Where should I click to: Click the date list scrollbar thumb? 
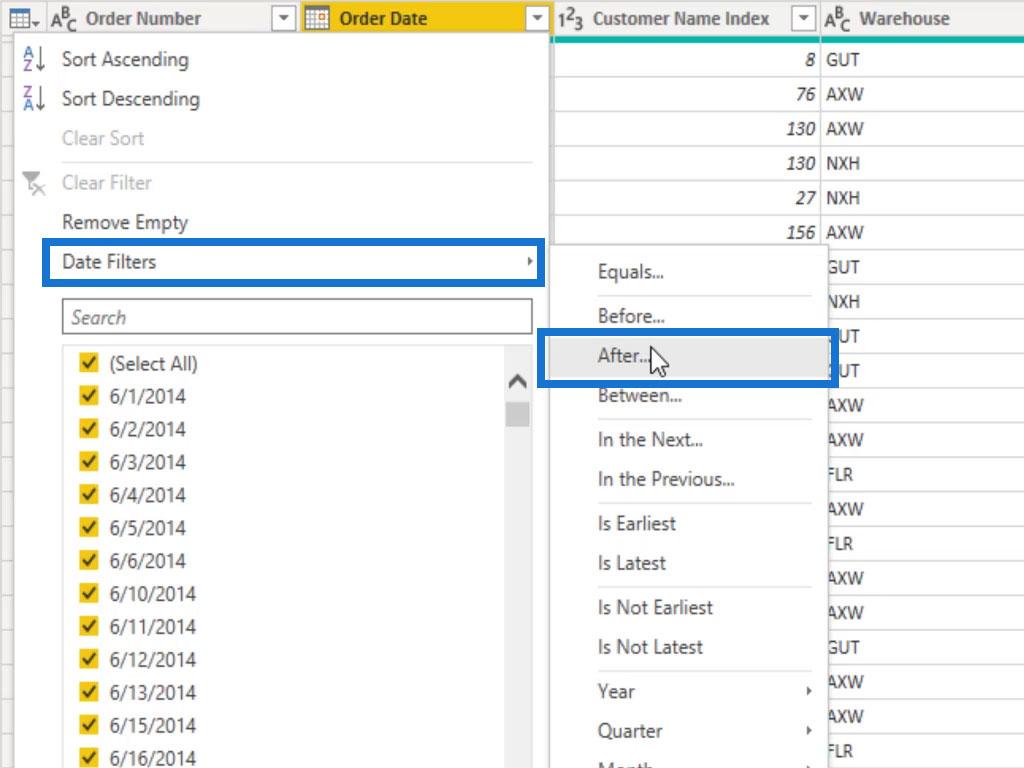click(517, 414)
